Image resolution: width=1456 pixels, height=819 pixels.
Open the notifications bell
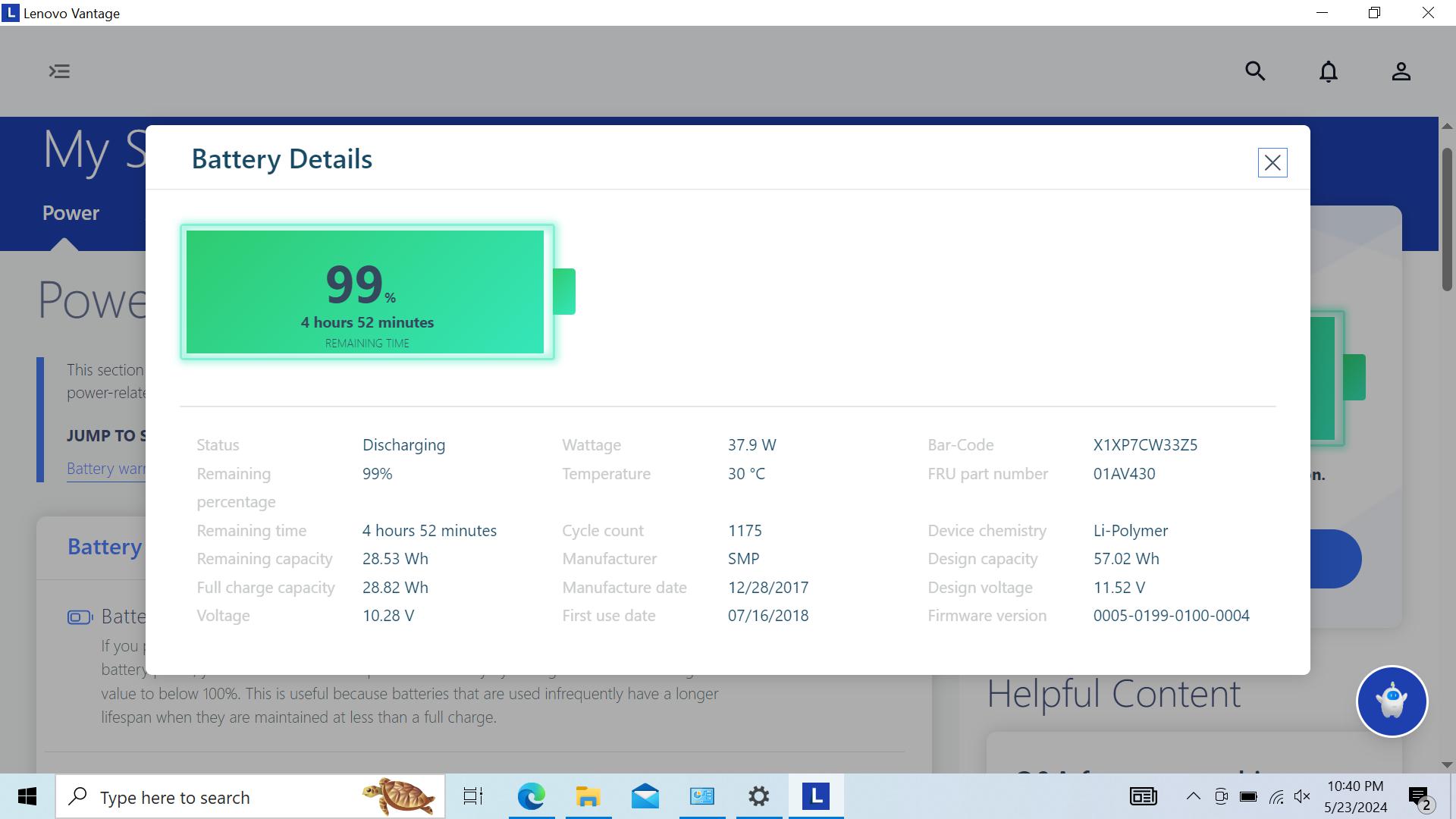pyautogui.click(x=1328, y=71)
